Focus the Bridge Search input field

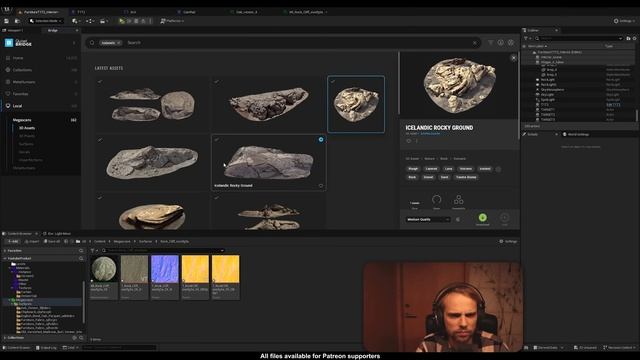[298, 42]
